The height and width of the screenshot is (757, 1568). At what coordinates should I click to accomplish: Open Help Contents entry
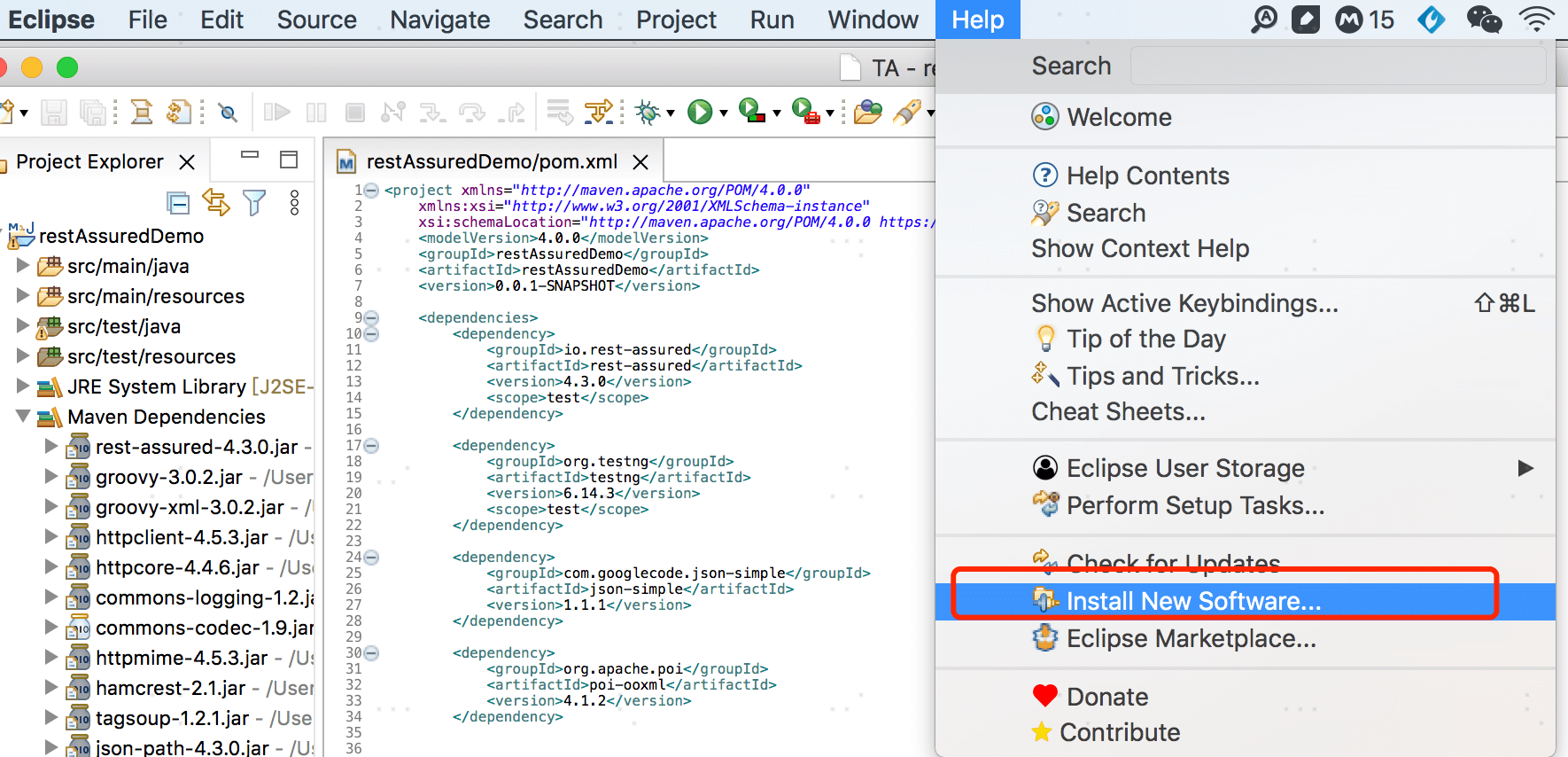tap(1246, 176)
